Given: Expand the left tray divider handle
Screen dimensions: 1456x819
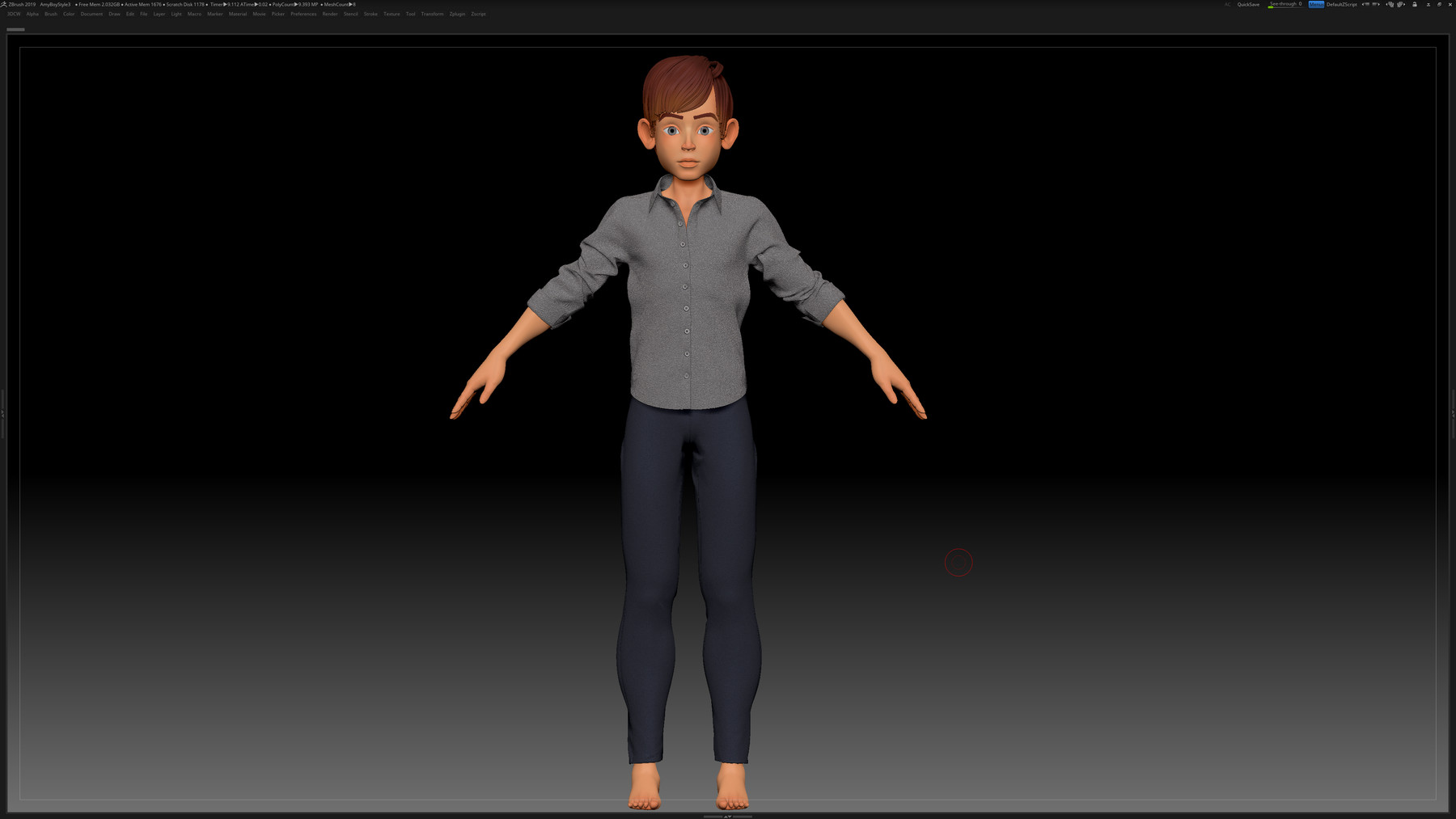Looking at the screenshot, I should click(x=2, y=413).
